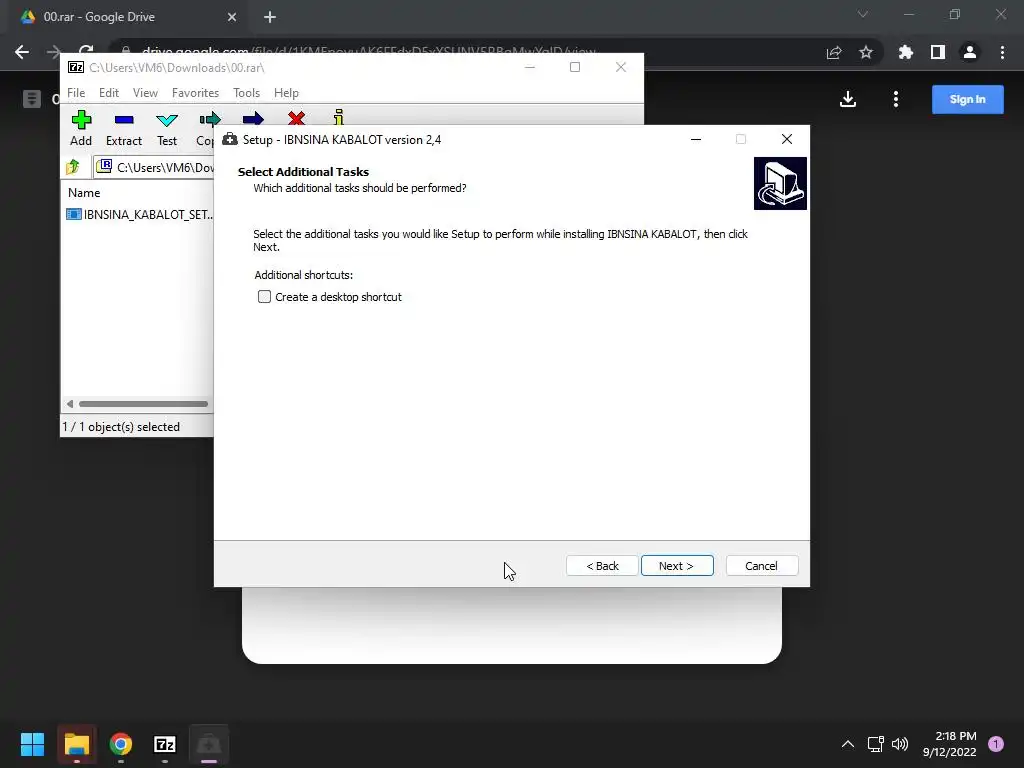Check the Create a desktop shortcut box
Image resolution: width=1024 pixels, height=768 pixels.
(264, 297)
